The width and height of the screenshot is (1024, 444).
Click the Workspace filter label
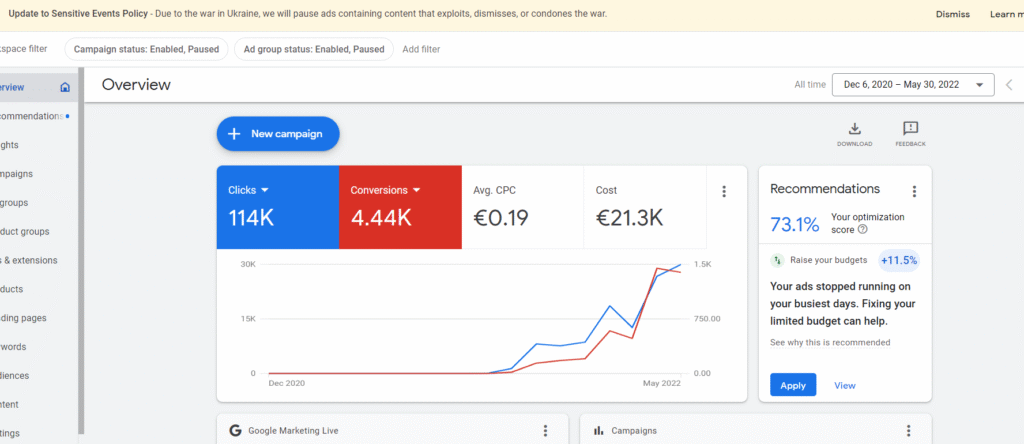(24, 49)
